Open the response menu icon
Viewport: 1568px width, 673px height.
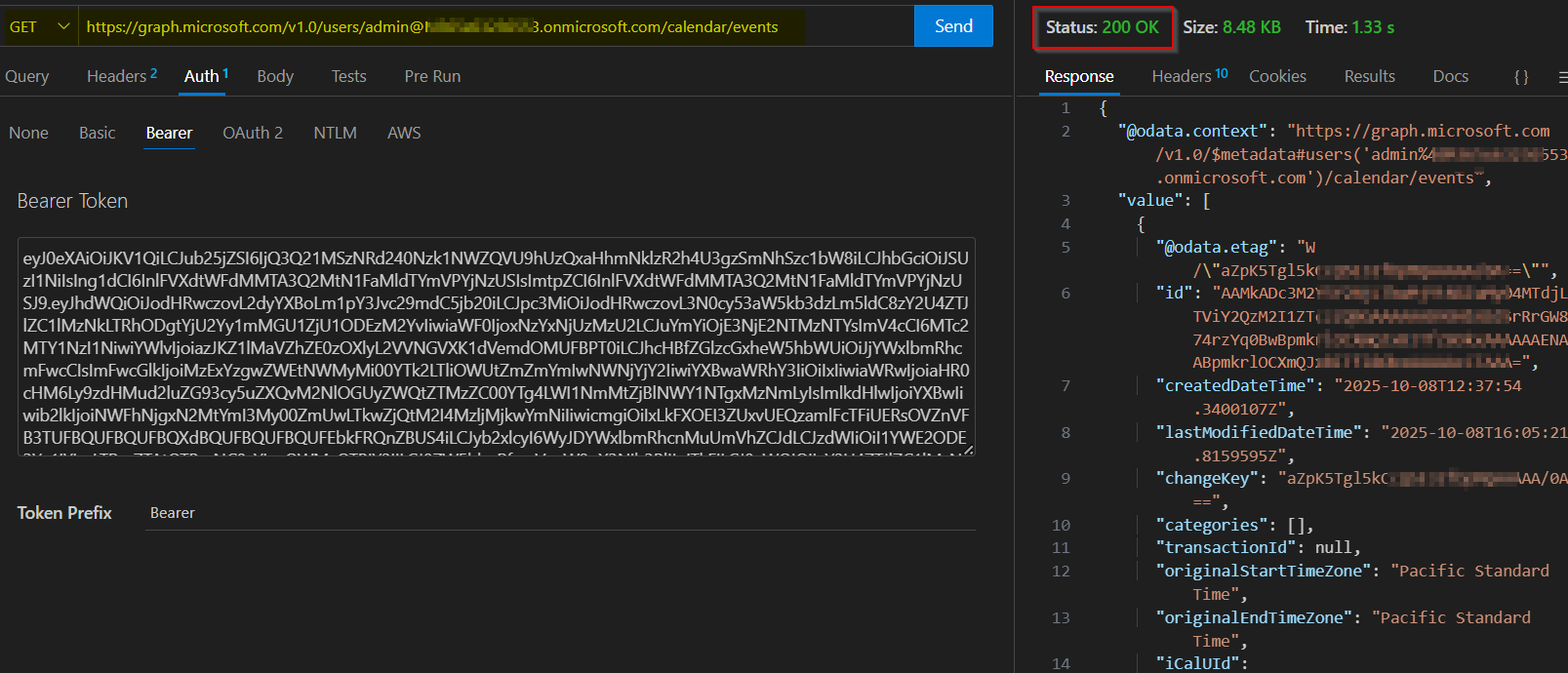tap(1561, 77)
